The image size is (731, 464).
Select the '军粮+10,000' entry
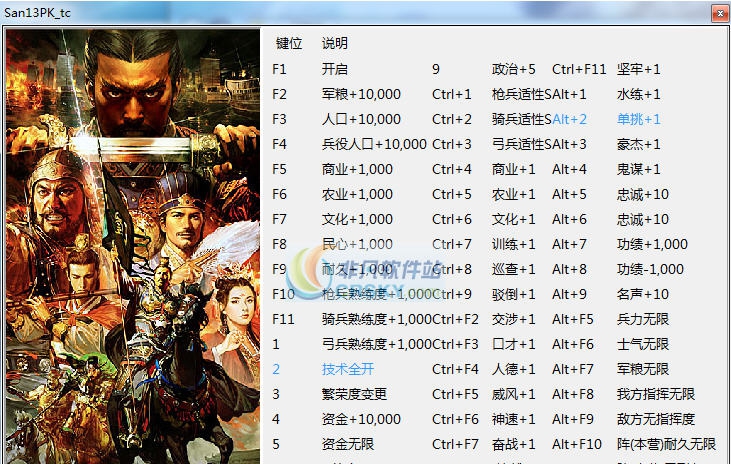(361, 94)
